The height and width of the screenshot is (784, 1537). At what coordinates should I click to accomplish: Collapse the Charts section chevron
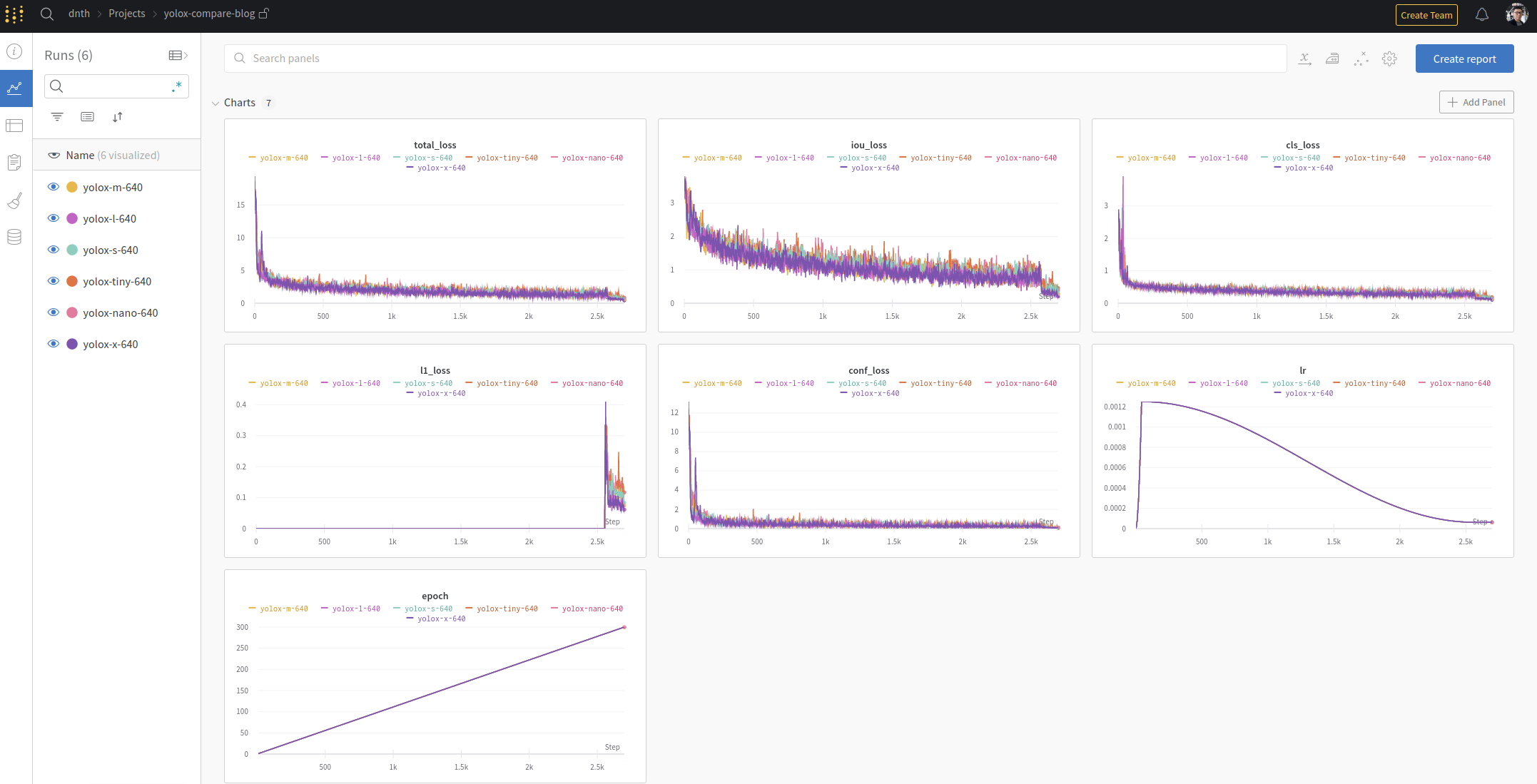coord(215,103)
